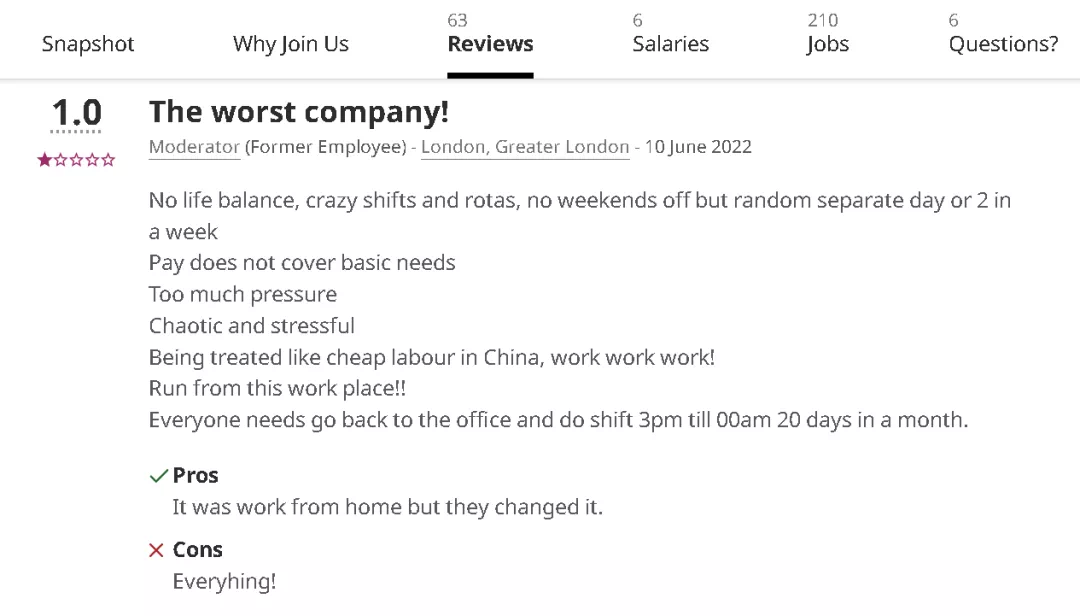
Task: Click the London, Greater London link
Action: (x=525, y=147)
